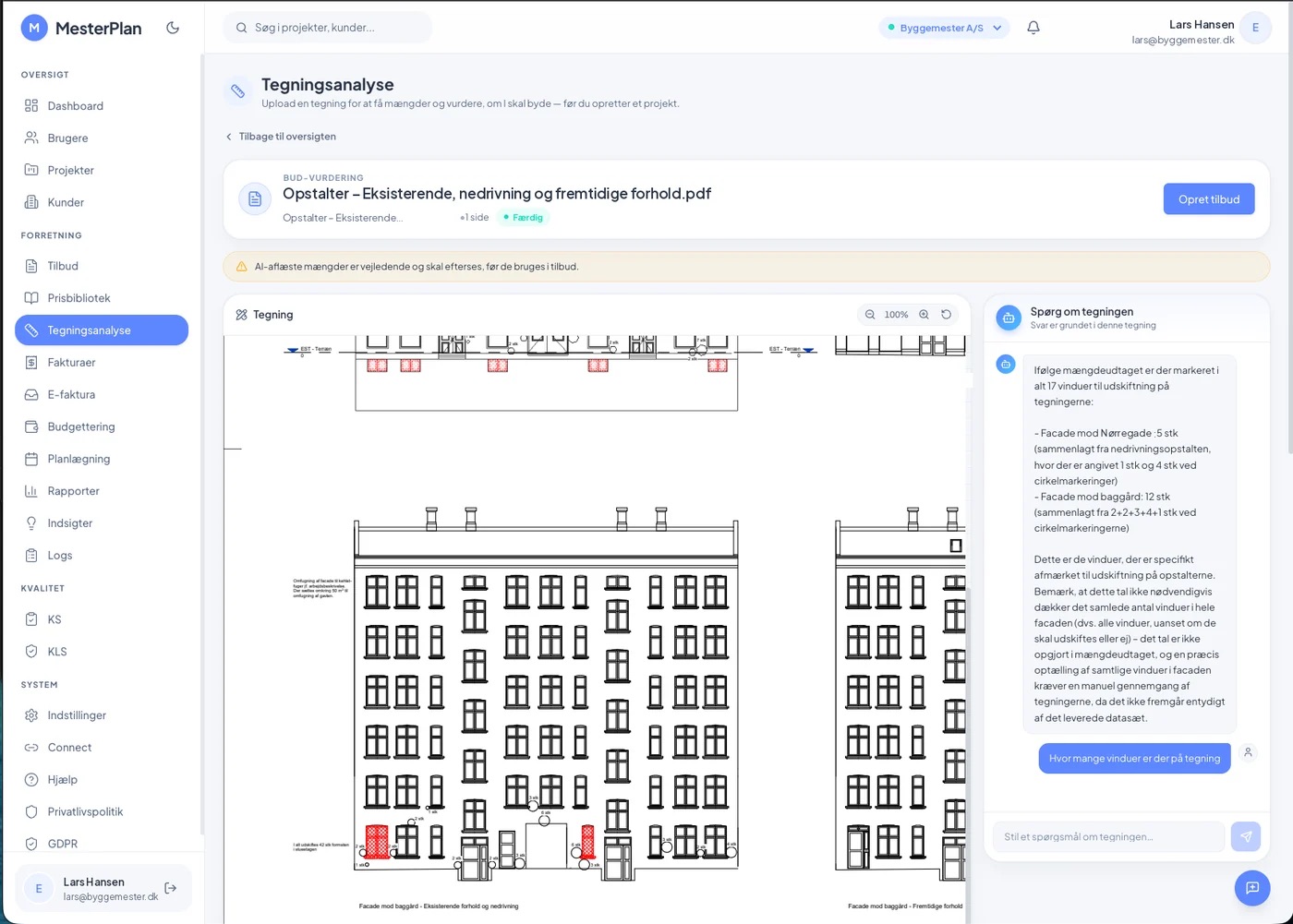1293x924 pixels.
Task: Click the Tegningsanalyse page header icon
Action: point(238,91)
